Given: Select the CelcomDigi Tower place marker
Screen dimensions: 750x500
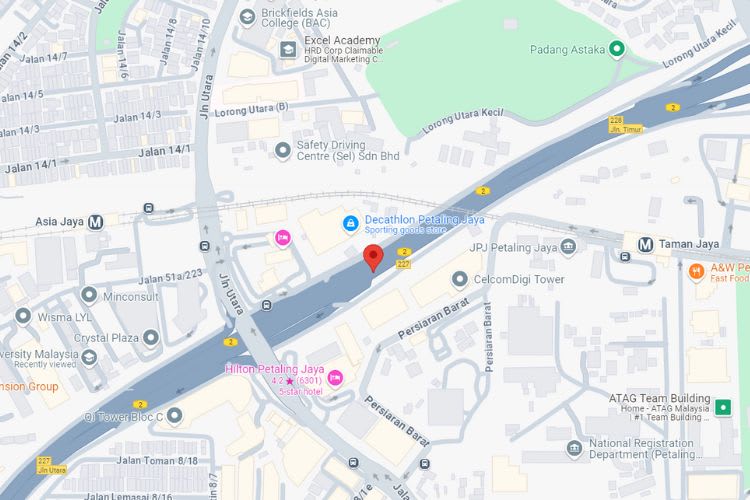Looking at the screenshot, I should click(460, 279).
